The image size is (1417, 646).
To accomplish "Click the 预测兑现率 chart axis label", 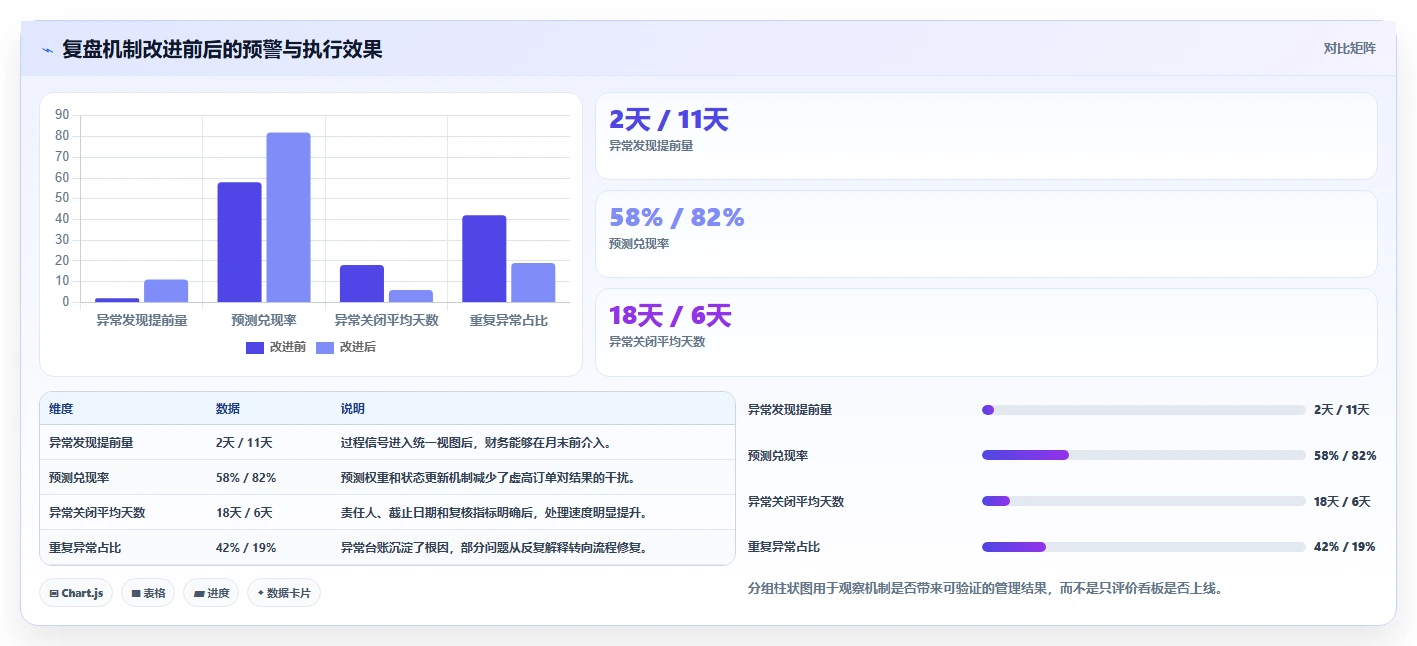I will (264, 320).
